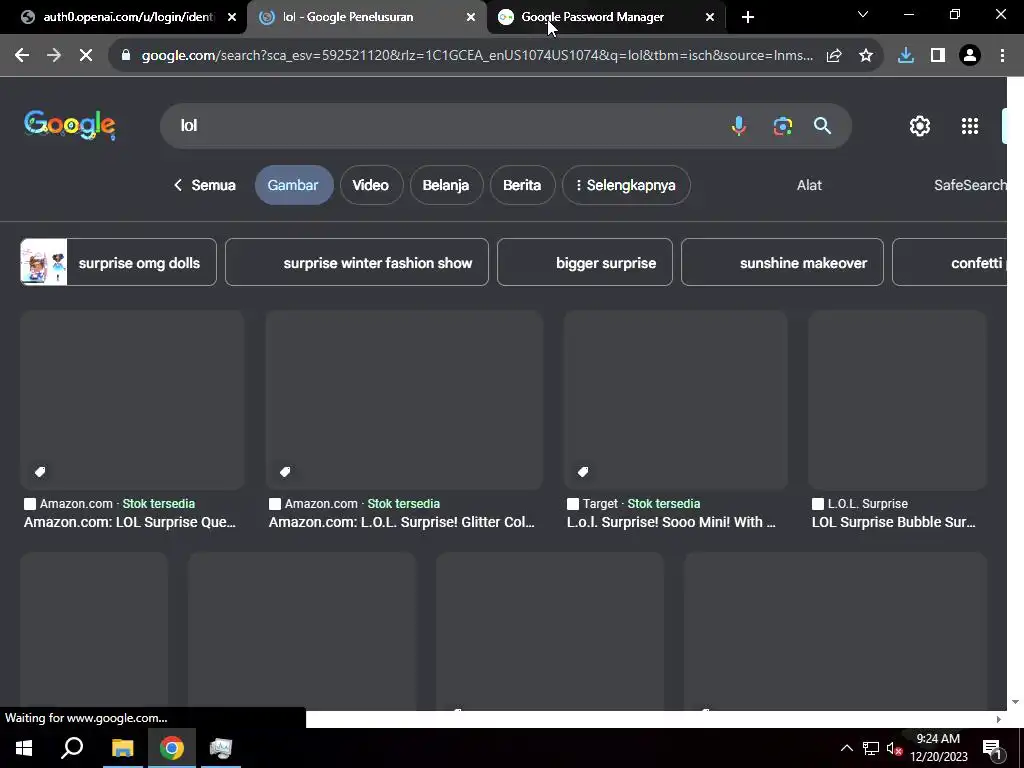The width and height of the screenshot is (1024, 768).
Task: Switch to Video results
Action: (370, 185)
